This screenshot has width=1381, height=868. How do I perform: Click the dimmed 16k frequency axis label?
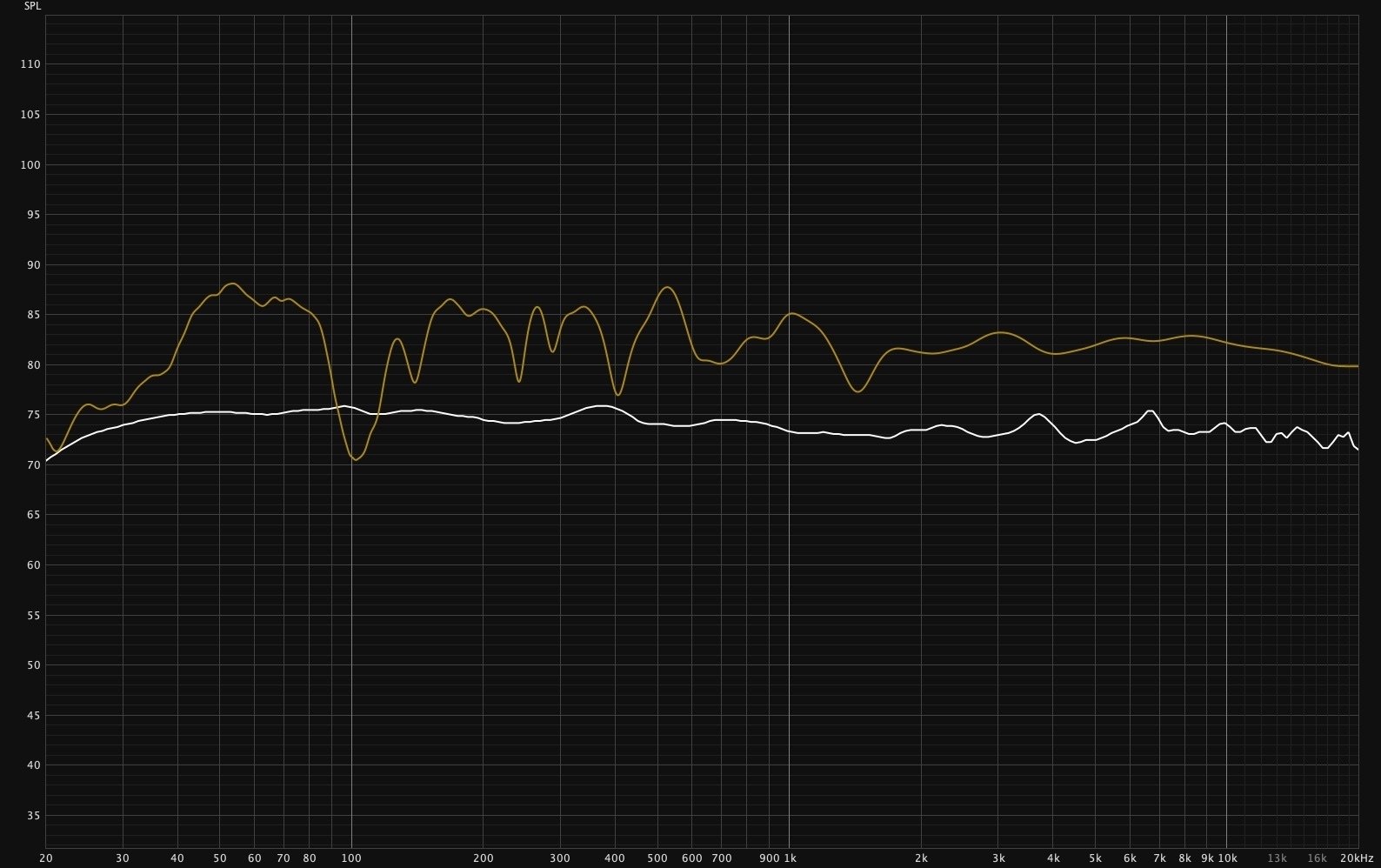[x=1317, y=858]
